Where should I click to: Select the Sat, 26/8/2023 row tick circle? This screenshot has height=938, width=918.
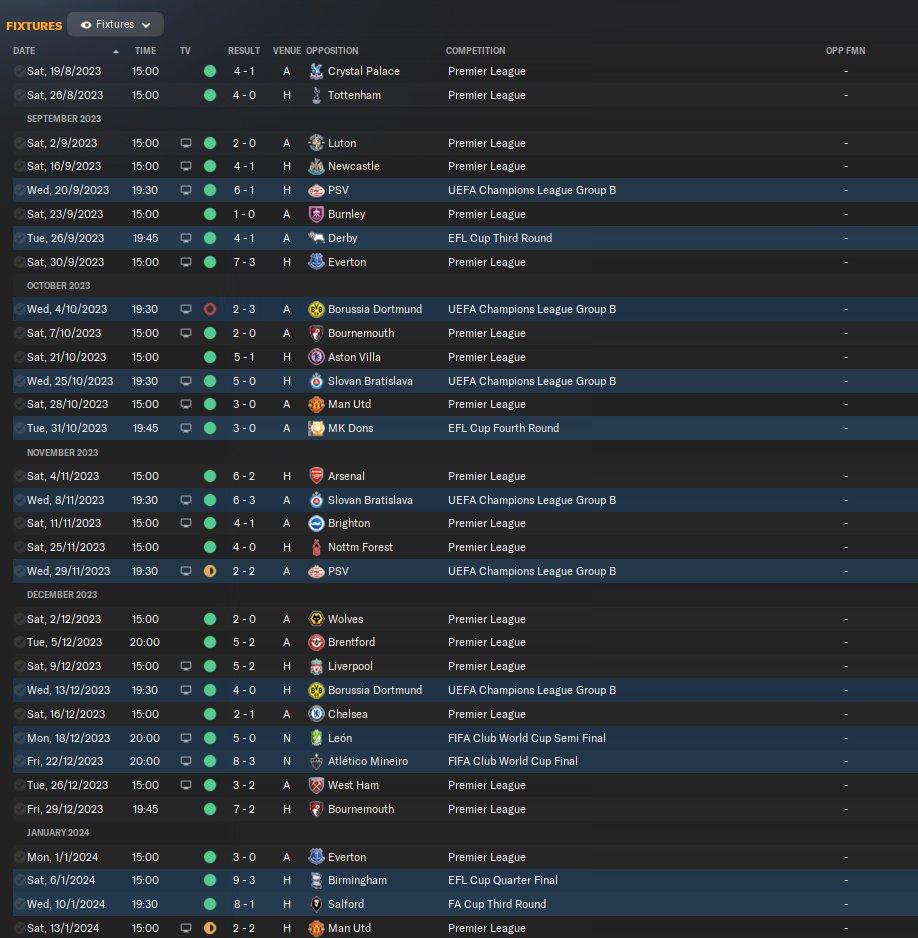tap(20, 95)
